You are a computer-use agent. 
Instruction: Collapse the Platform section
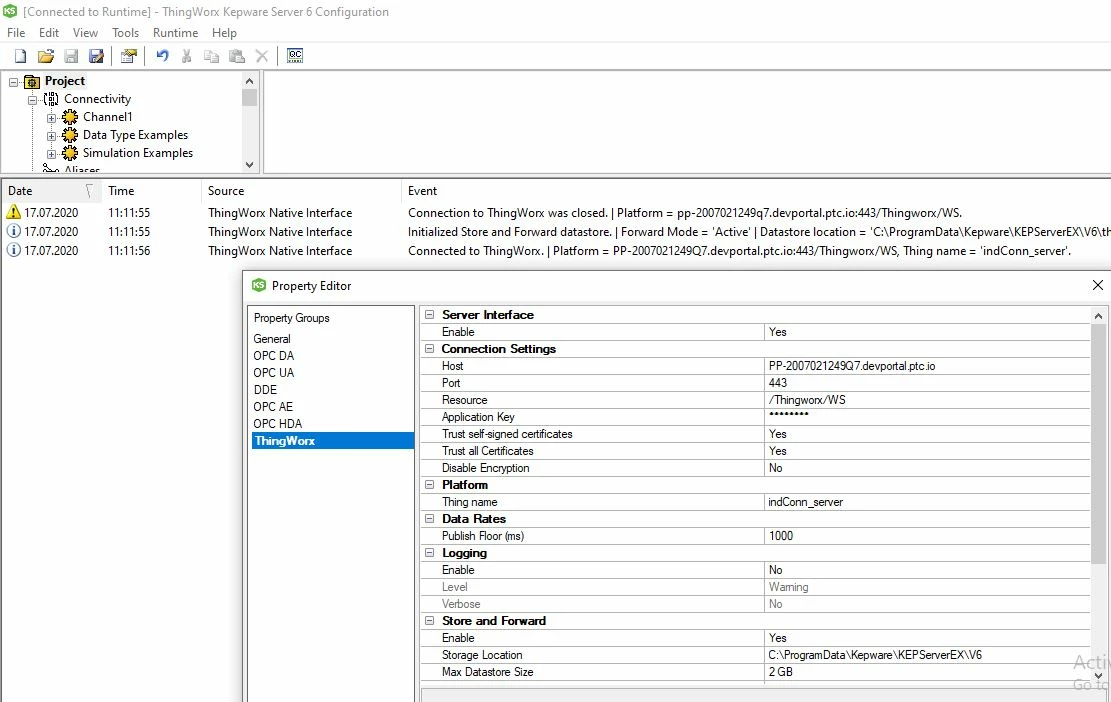tap(429, 485)
